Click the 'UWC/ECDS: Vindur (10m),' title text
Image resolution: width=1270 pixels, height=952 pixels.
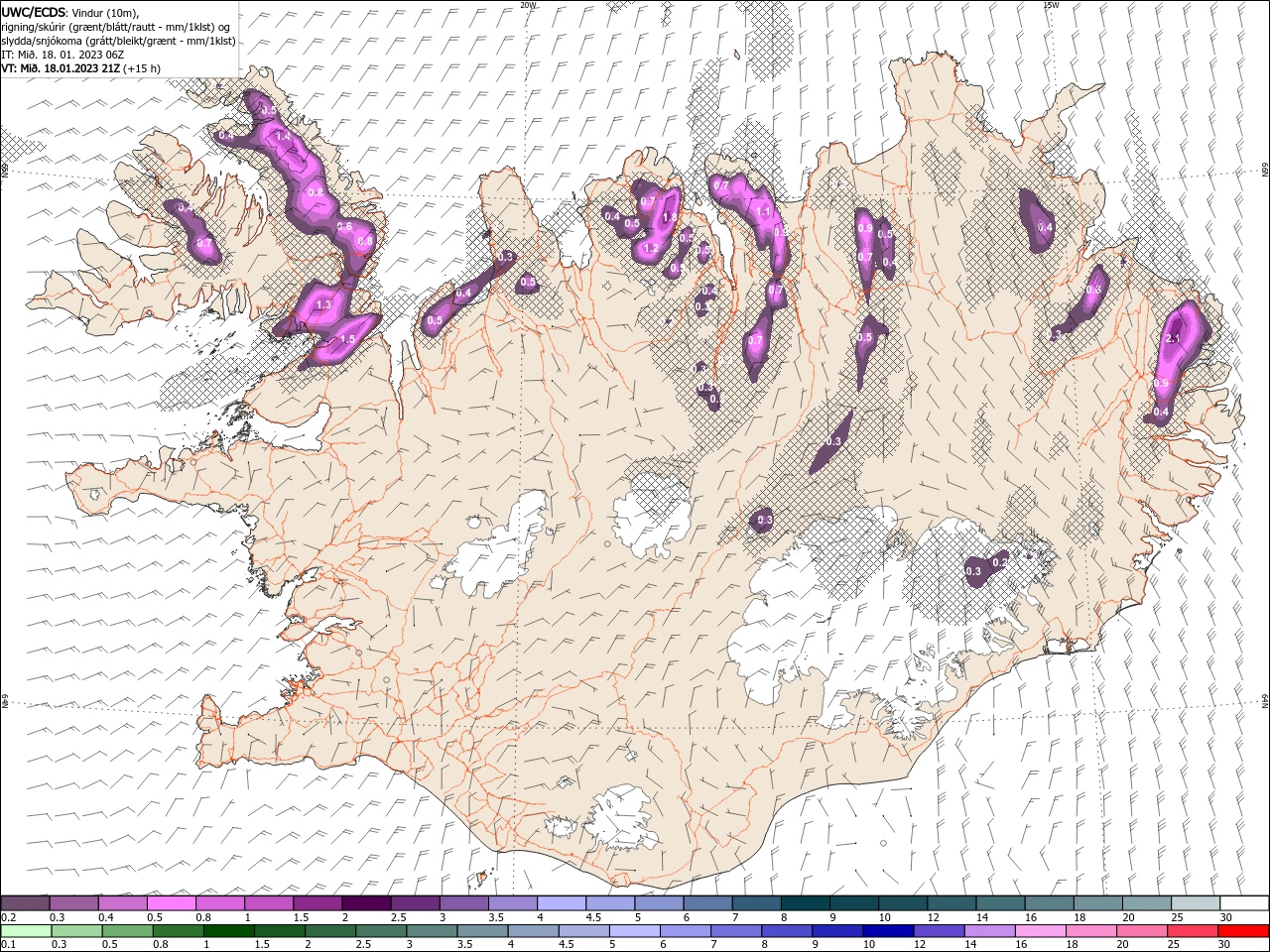(x=70, y=11)
